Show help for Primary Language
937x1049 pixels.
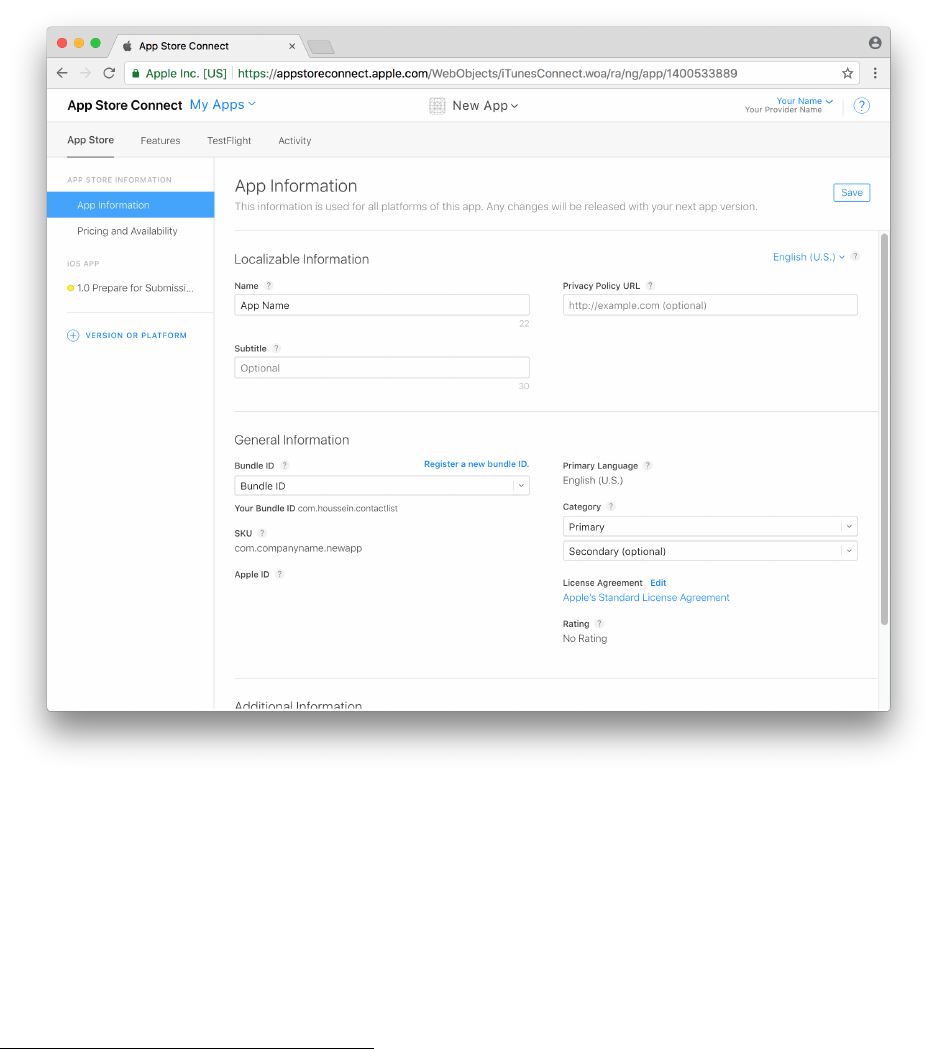pos(647,466)
